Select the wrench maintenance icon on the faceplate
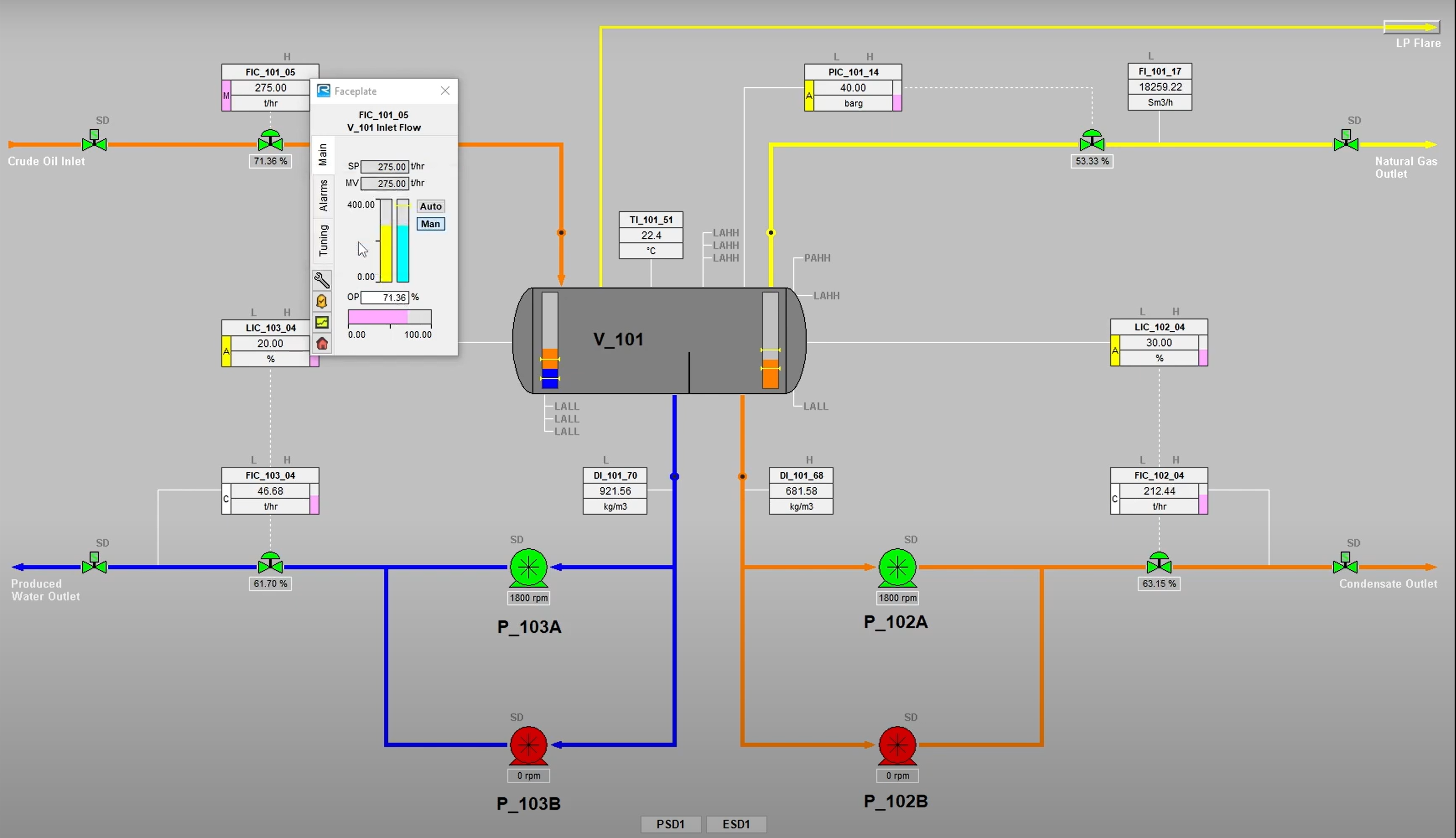Screen dimensions: 1456x838 click(x=322, y=280)
